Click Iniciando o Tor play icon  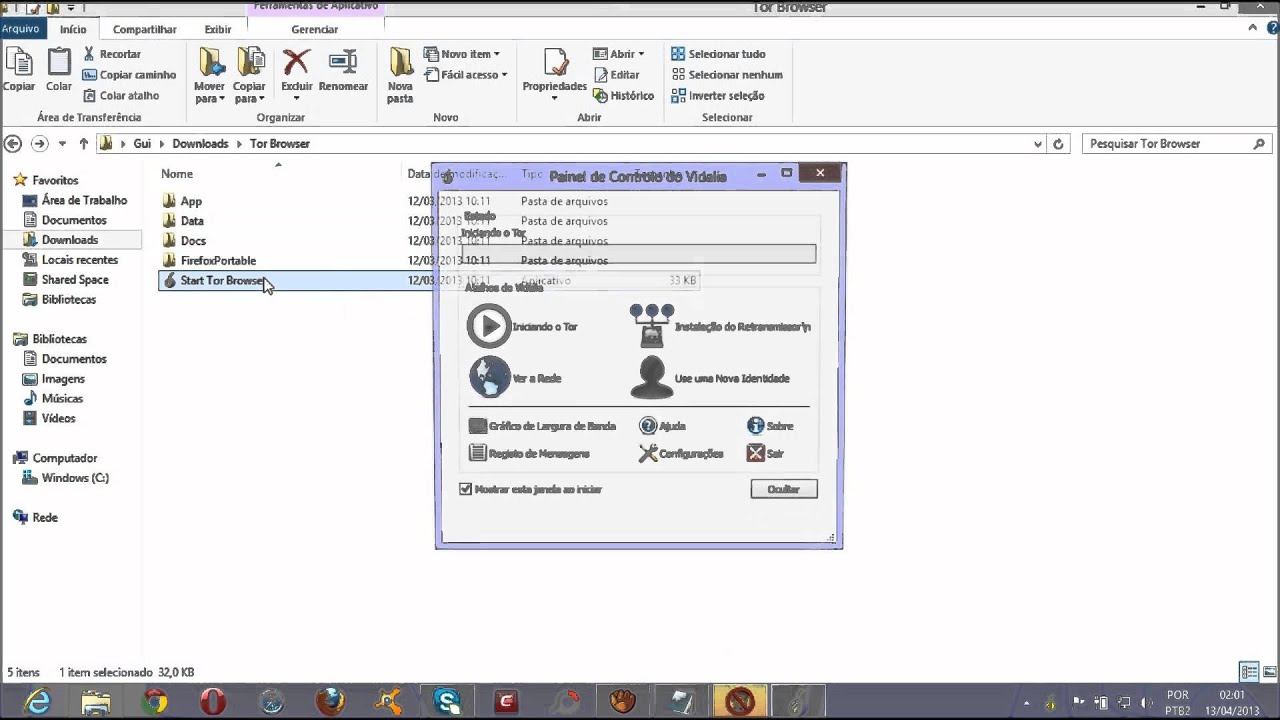[x=489, y=327]
